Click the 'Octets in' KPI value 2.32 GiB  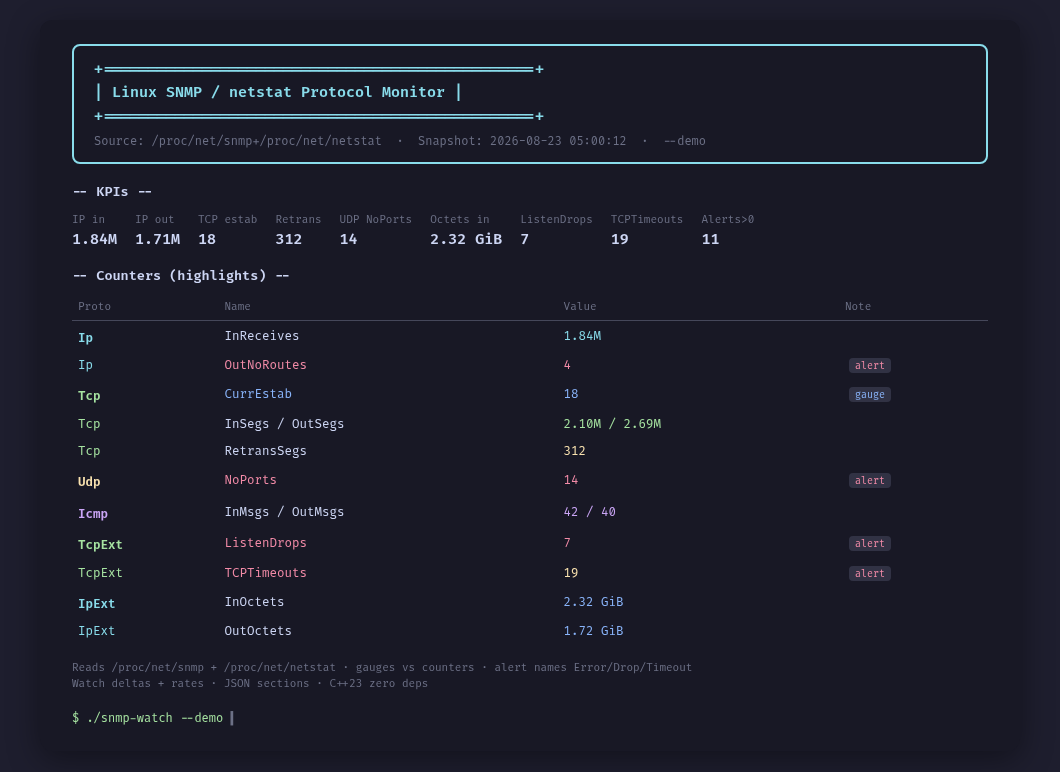pos(466,239)
